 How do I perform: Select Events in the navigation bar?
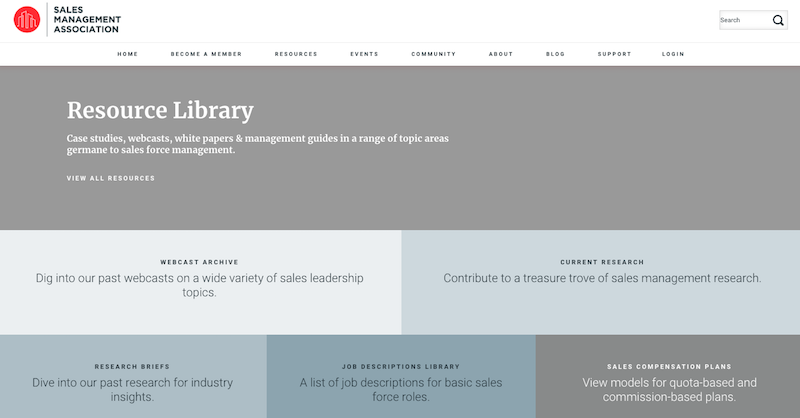click(x=364, y=54)
